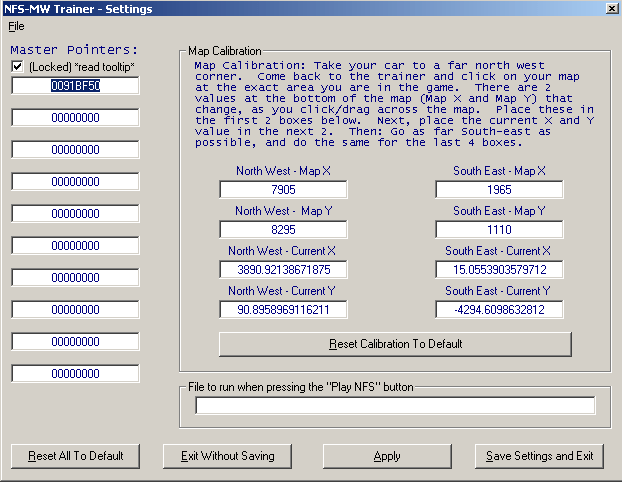Screen dimensions: 622x482
Task: Click the North West - Map X label
Action: pyautogui.click(x=283, y=171)
